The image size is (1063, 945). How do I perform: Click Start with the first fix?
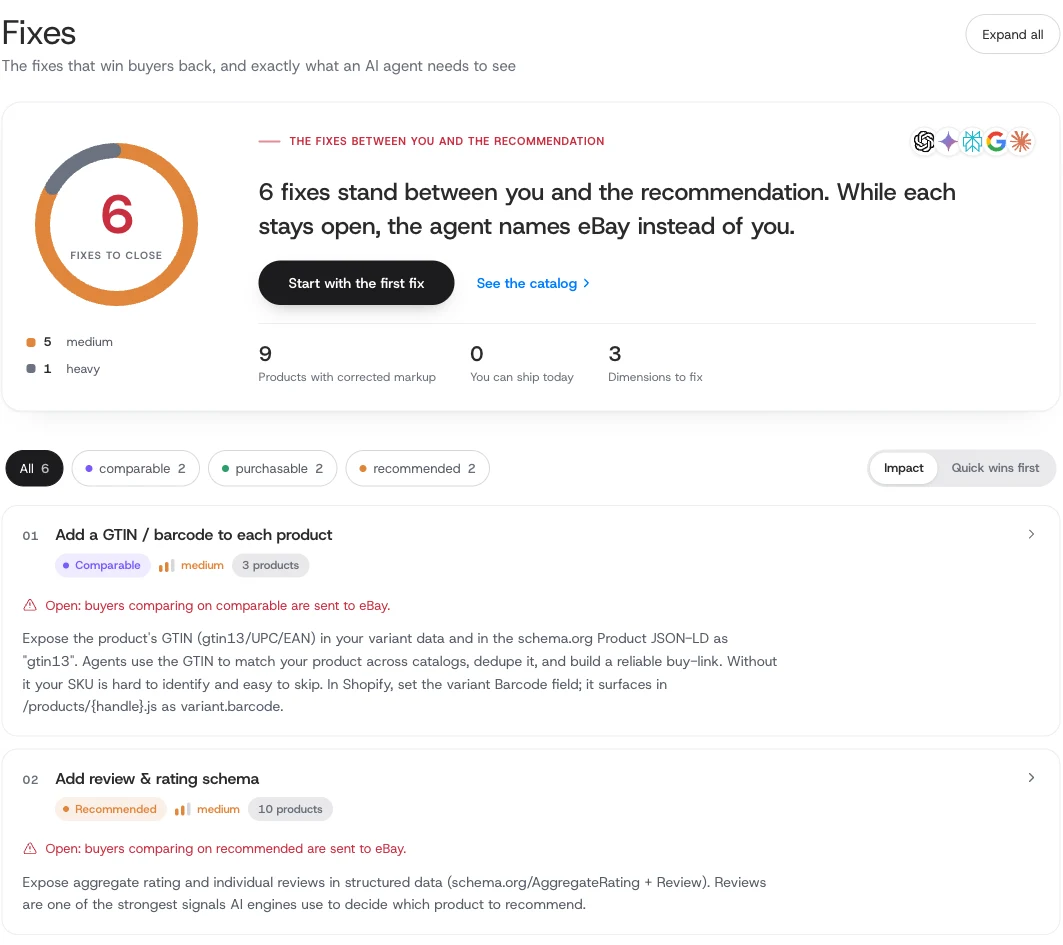point(356,283)
